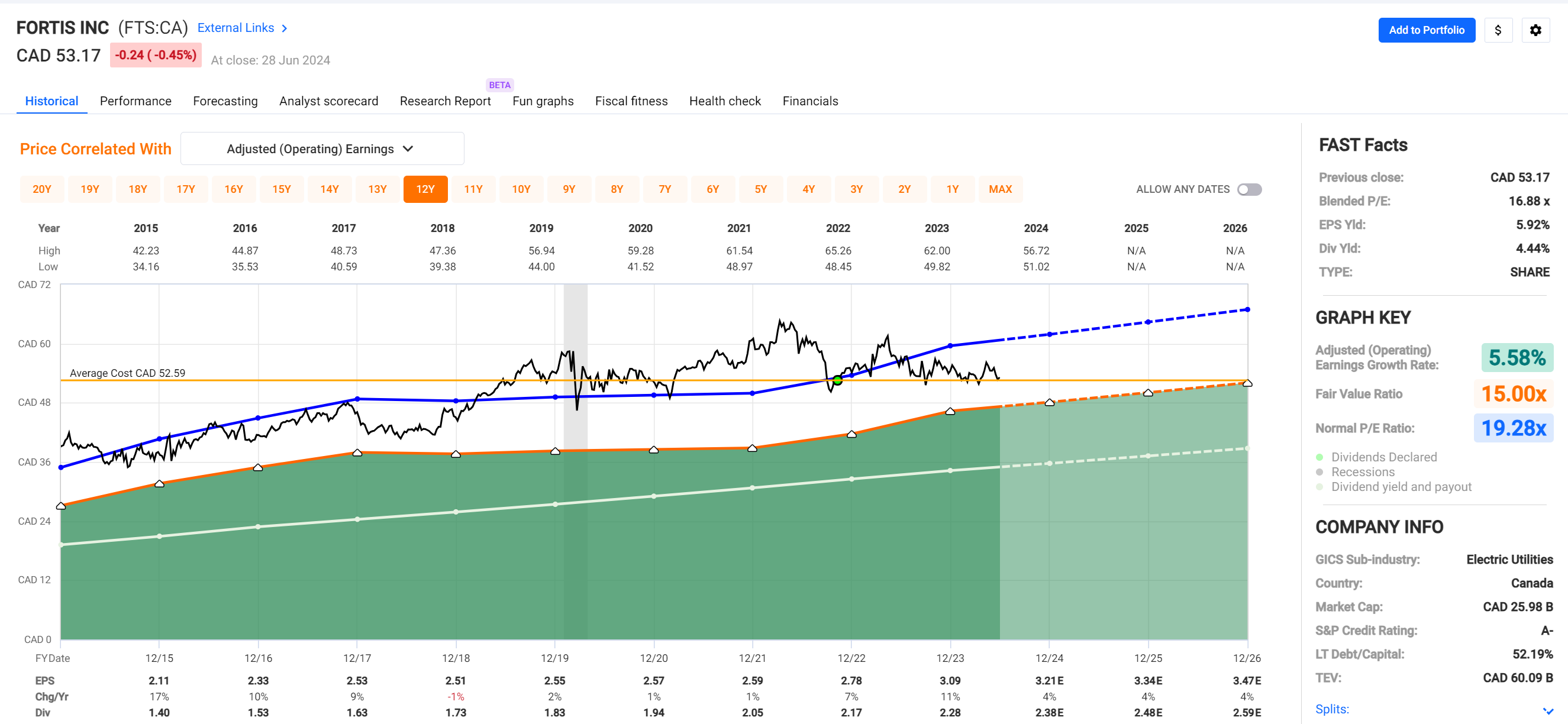
Task: Click the Add to Portfolio button
Action: [x=1426, y=30]
